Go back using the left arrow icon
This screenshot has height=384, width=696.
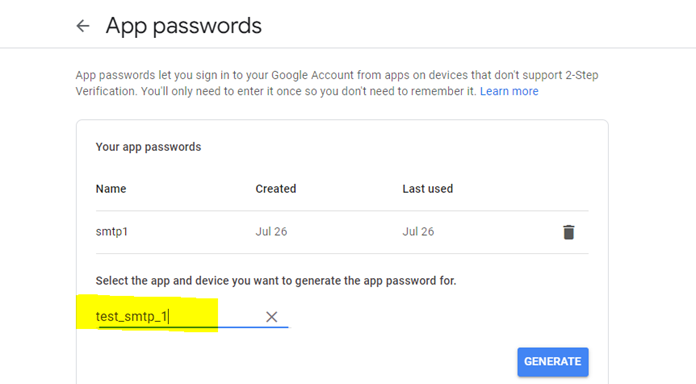click(83, 26)
